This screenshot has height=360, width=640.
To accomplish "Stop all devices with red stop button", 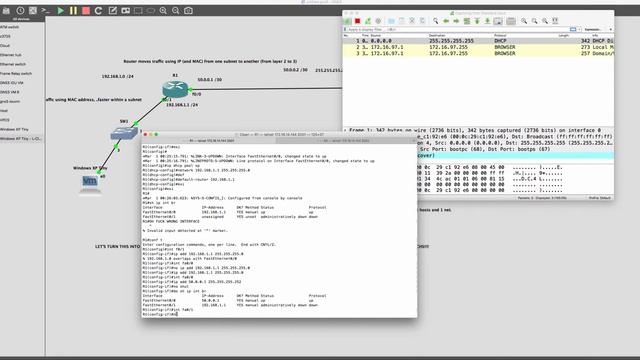I will (86, 11).
